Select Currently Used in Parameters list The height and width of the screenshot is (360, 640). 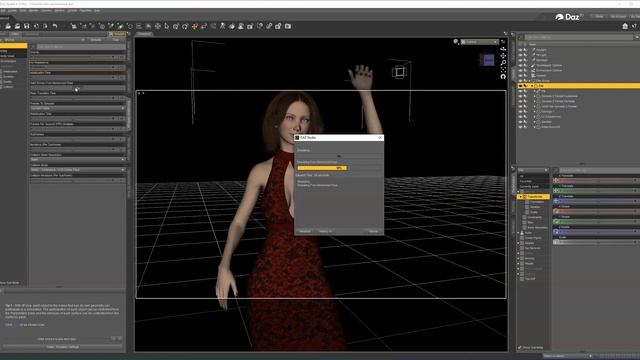click(529, 187)
